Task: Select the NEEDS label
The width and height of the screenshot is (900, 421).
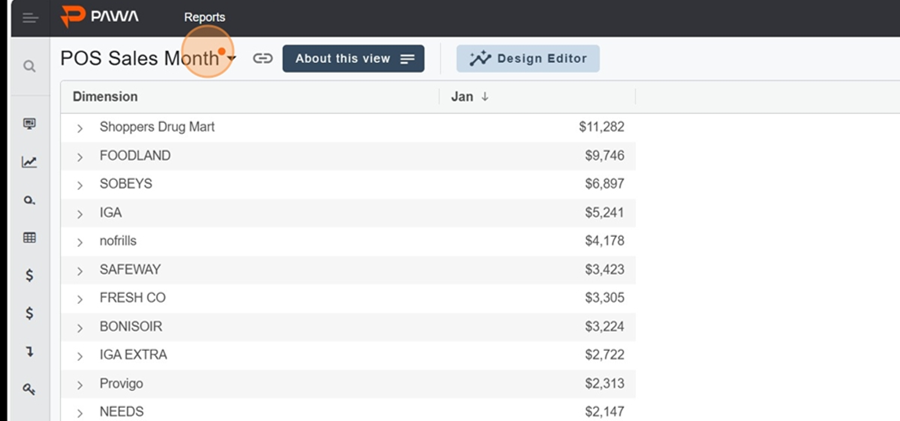Action: [x=122, y=412]
